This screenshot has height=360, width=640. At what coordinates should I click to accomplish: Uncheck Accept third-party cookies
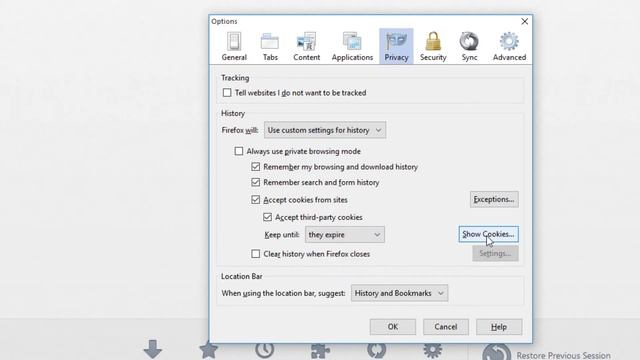(267, 217)
